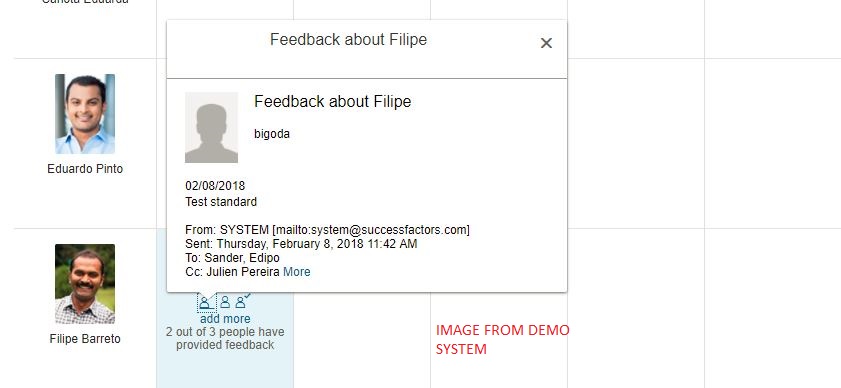Select the Filipe Barreto name label
This screenshot has height=388, width=841.
click(x=85, y=339)
